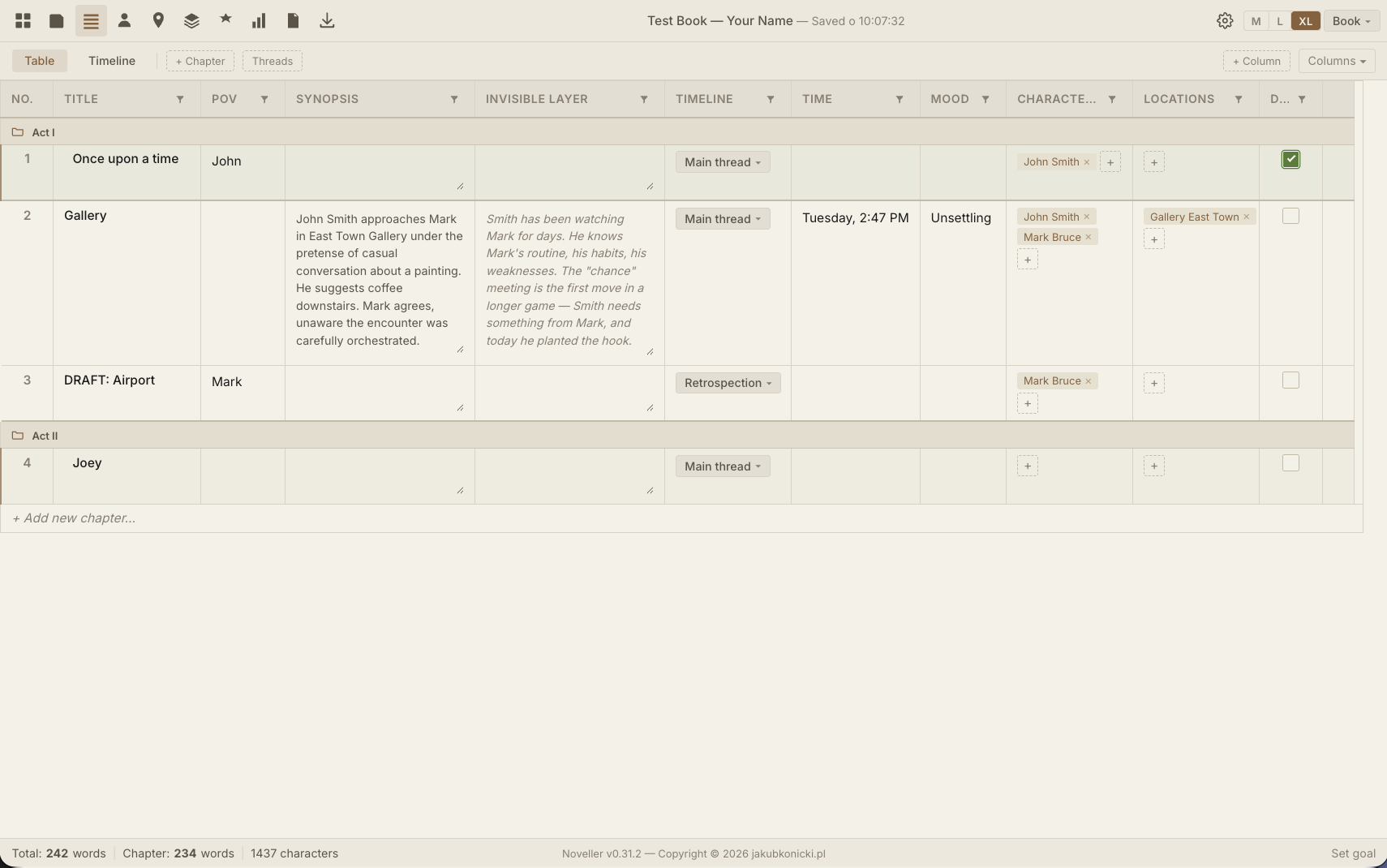Click the Unsettling mood cell
Viewport: 1387px width, 868px height.
(961, 217)
